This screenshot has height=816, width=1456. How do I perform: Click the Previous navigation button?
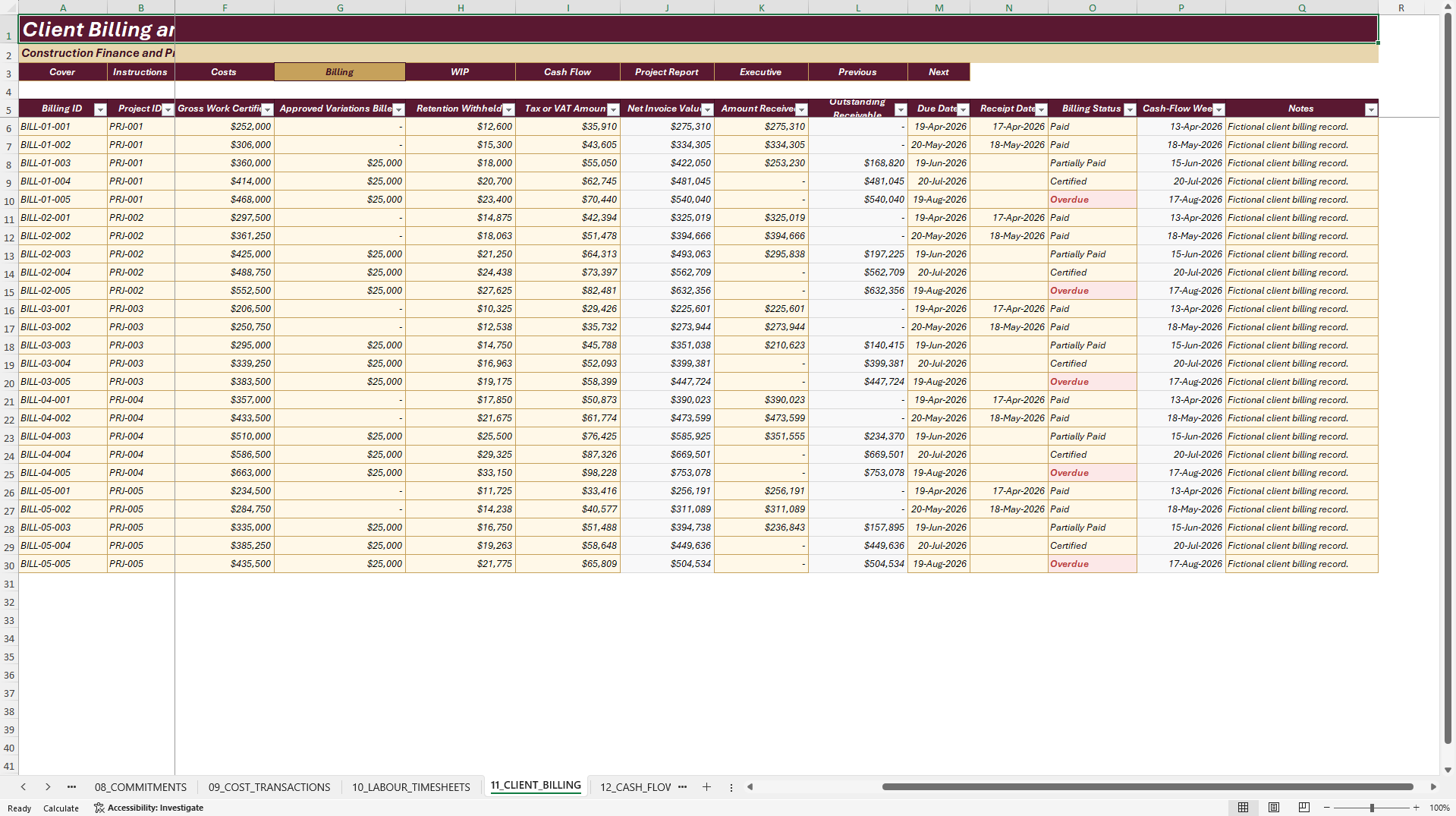857,72
